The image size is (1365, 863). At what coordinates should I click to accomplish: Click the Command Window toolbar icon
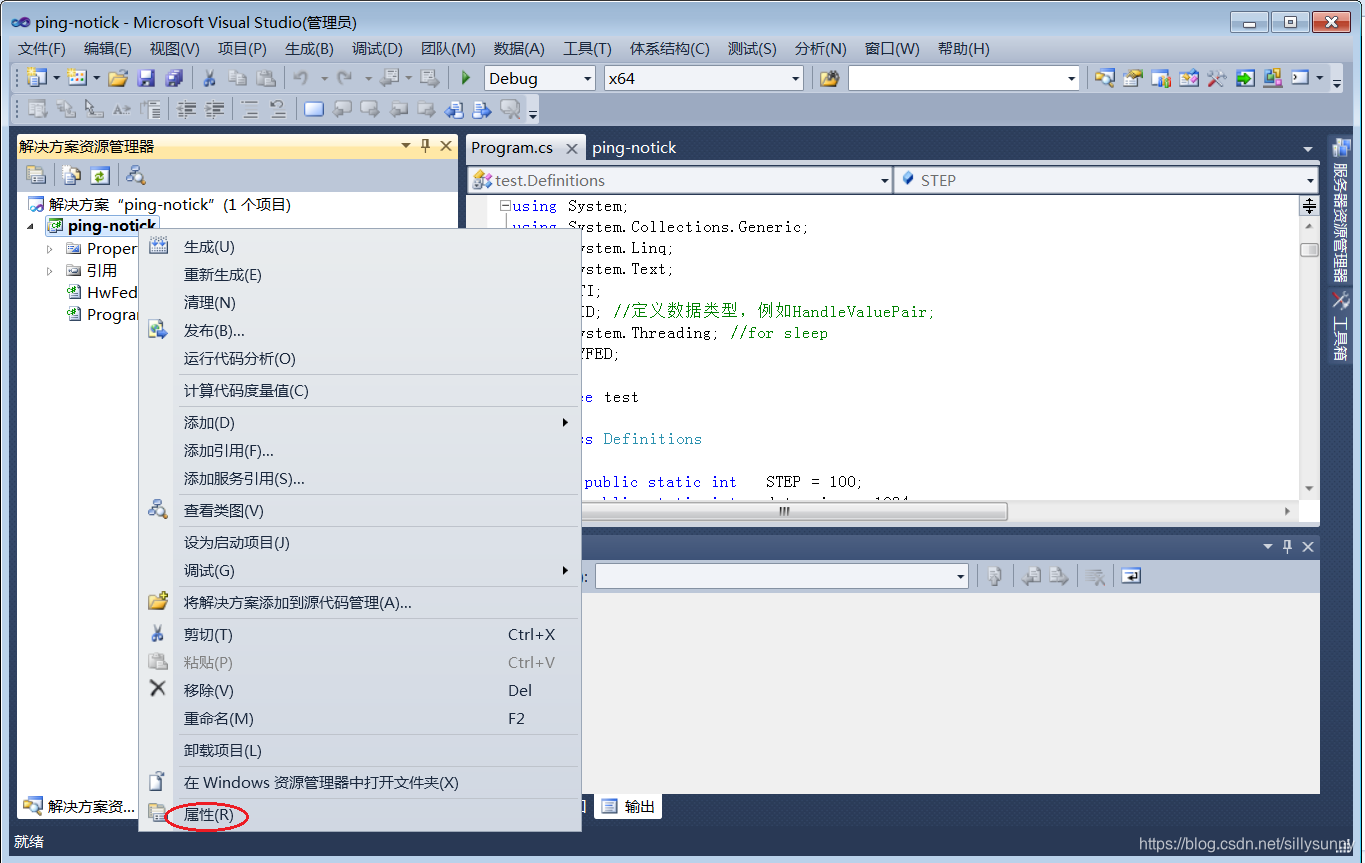(1300, 78)
